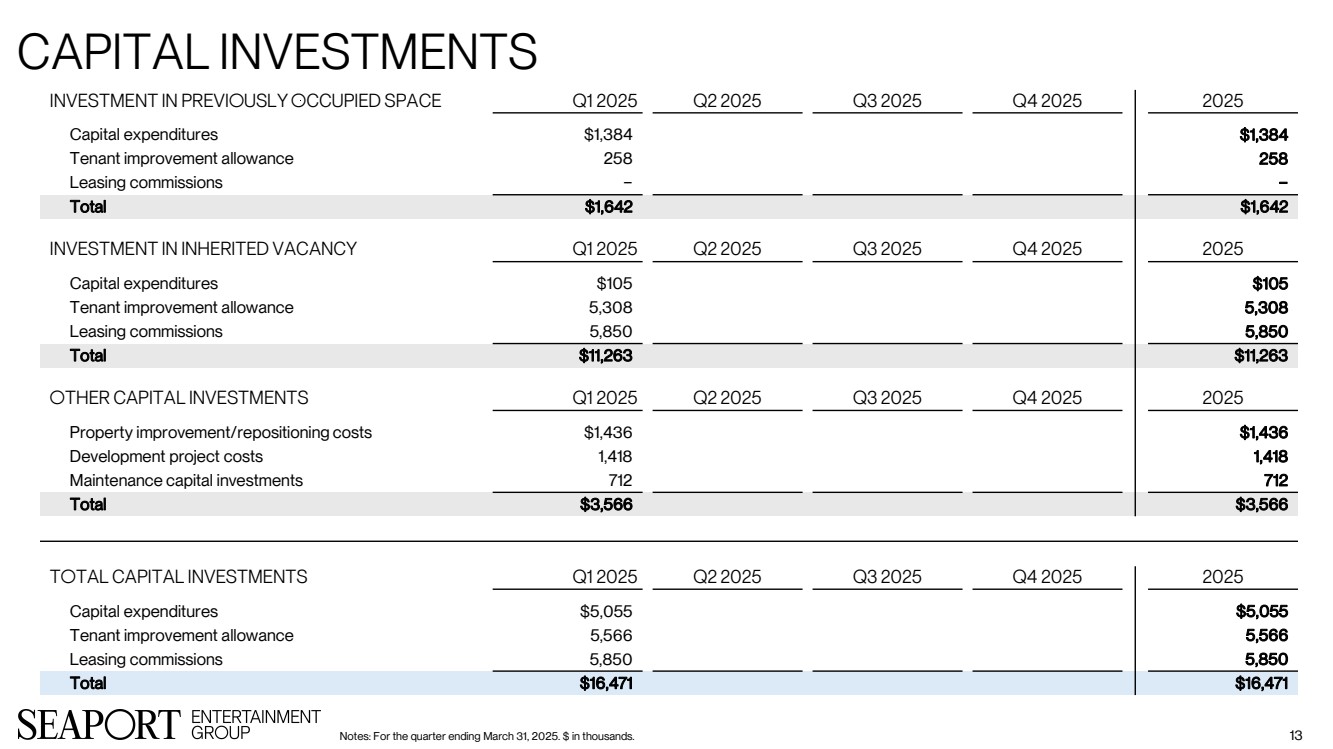The width and height of the screenshot is (1333, 749).
Task: Click the Investment in Inherited Vacancy heading
Action: point(203,249)
